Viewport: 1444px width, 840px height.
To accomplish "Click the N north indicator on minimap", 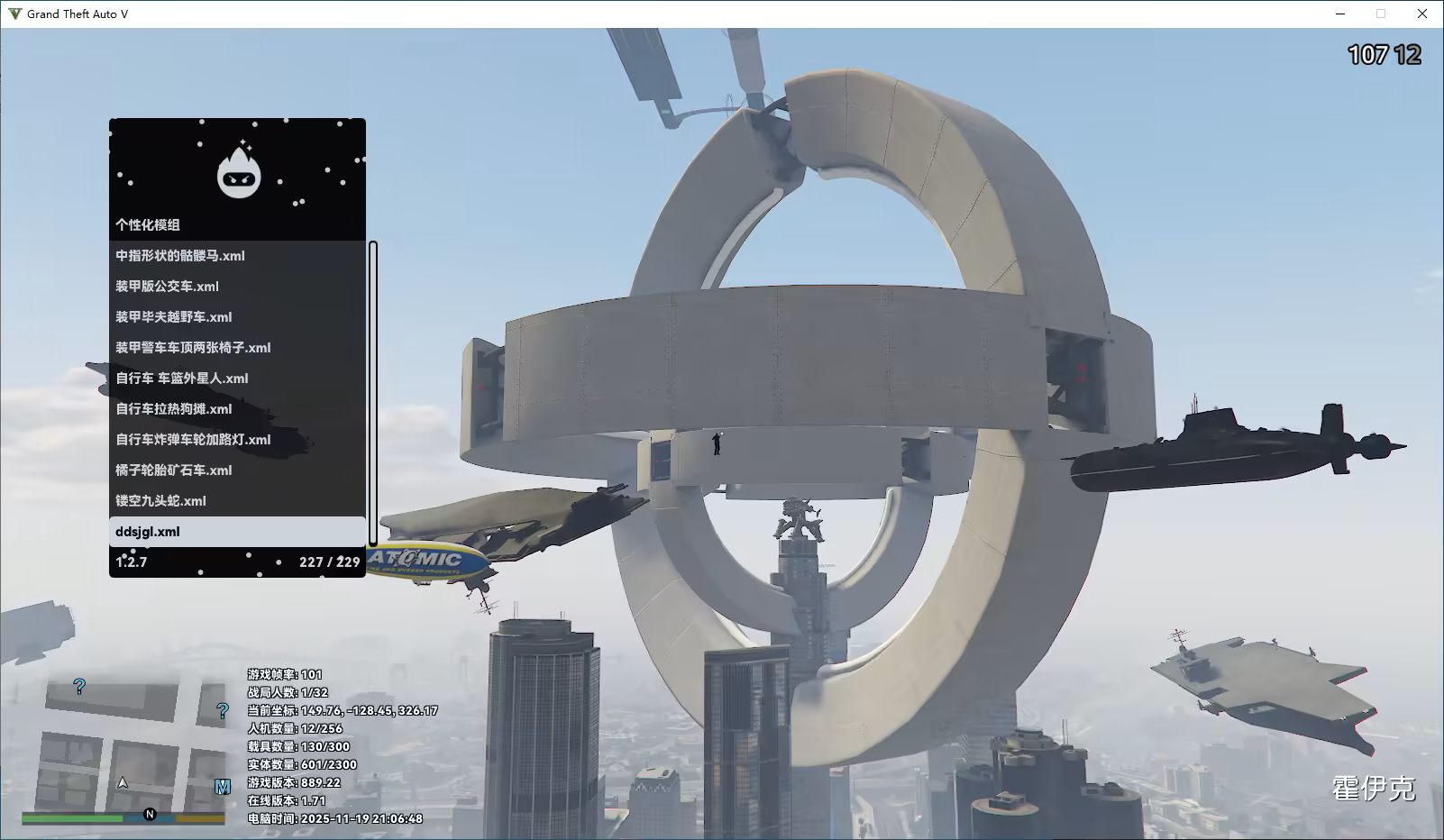I will click(150, 815).
